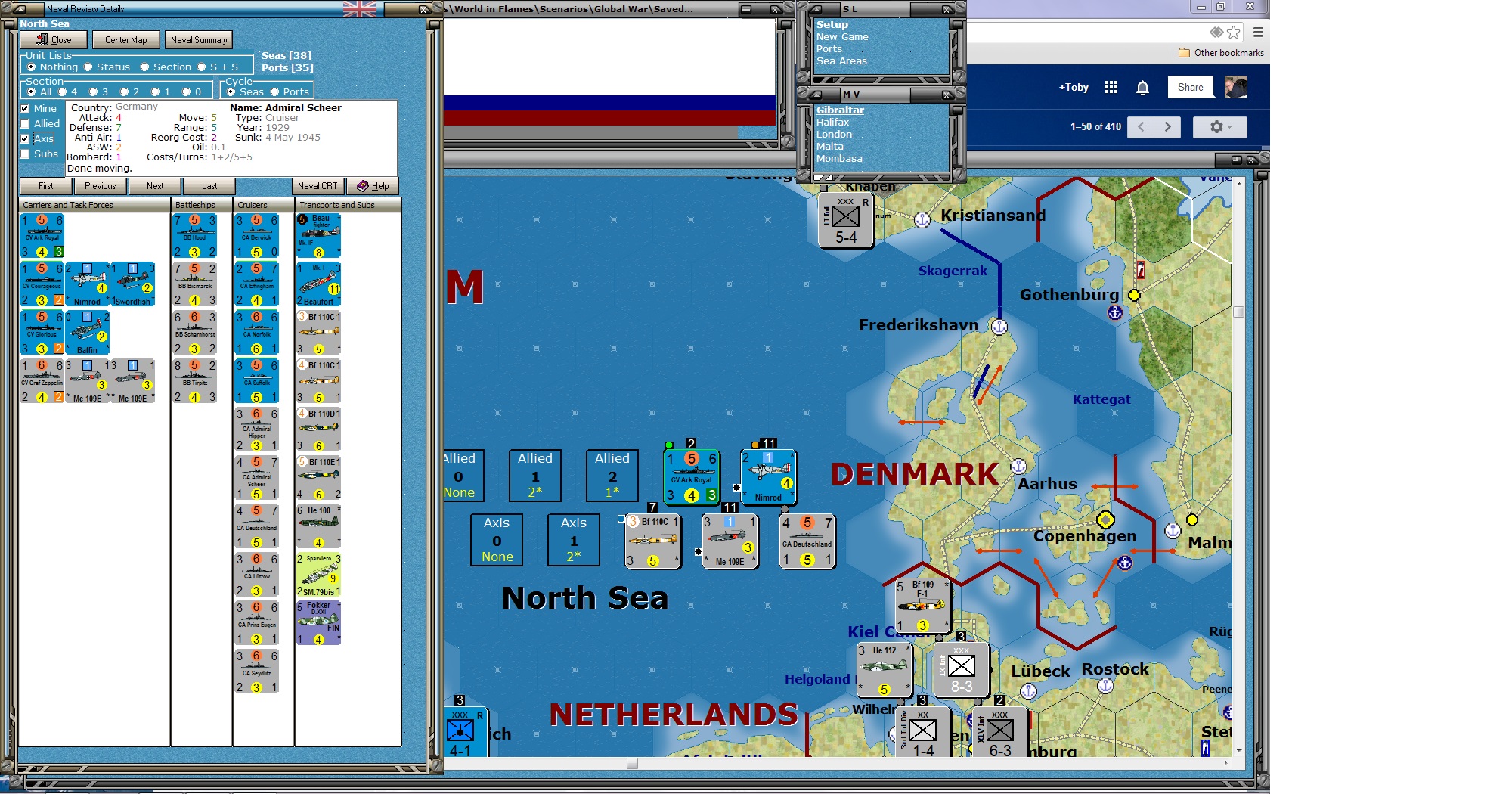Select the BB Tirpitz battleship counter
1512x794 pixels.
click(x=195, y=381)
